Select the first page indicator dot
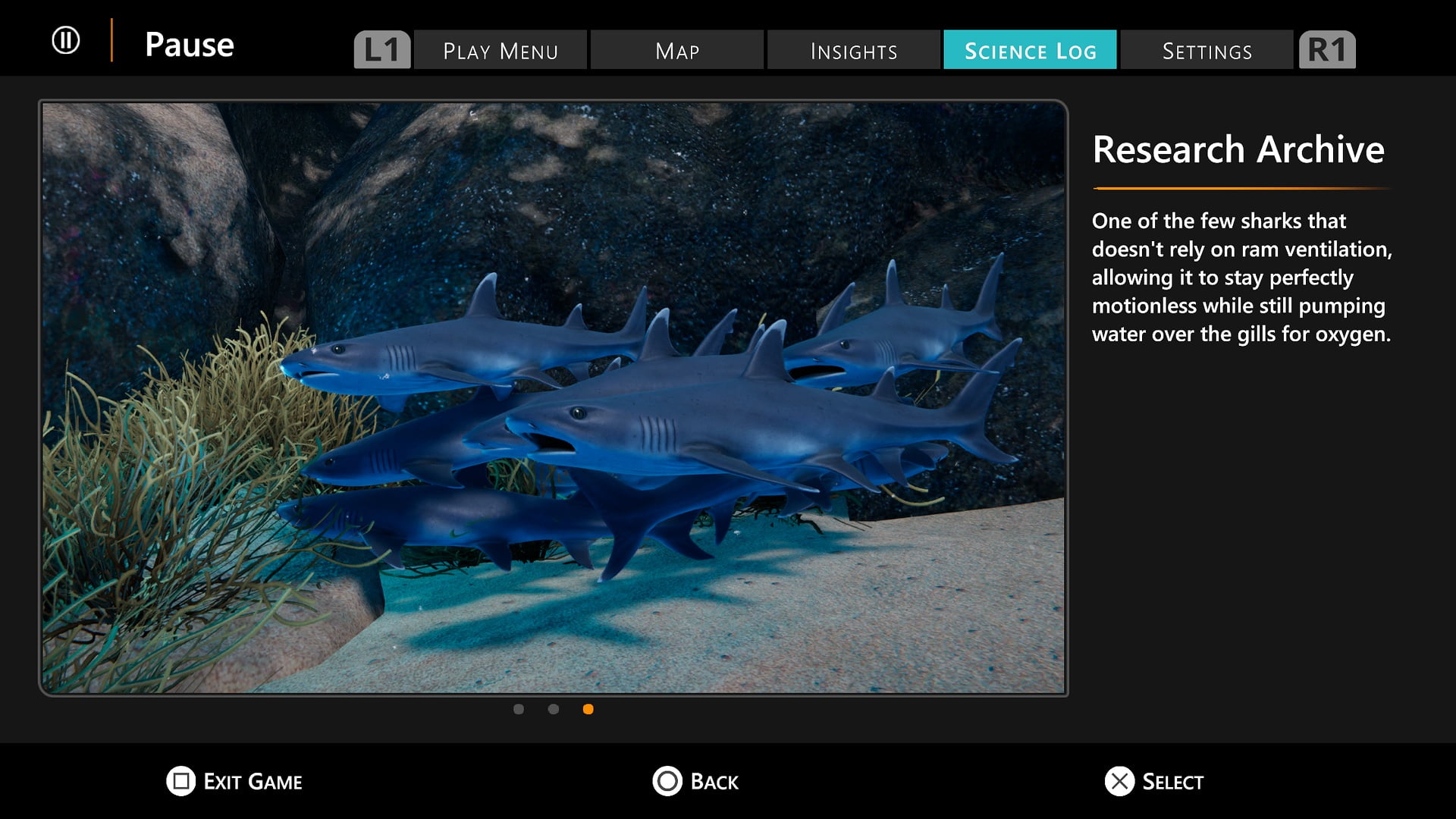Image resolution: width=1456 pixels, height=819 pixels. (x=519, y=709)
